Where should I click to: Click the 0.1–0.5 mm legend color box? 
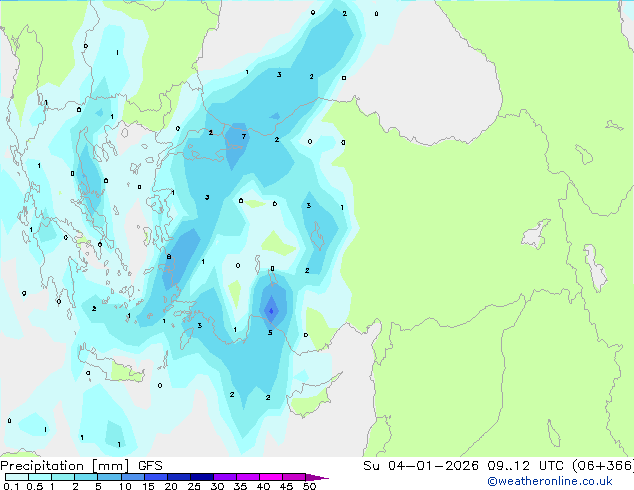pos(17,477)
